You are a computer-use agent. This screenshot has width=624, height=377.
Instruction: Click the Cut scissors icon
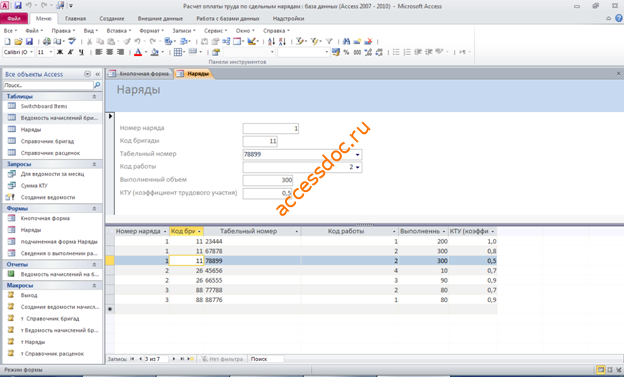(x=90, y=41)
